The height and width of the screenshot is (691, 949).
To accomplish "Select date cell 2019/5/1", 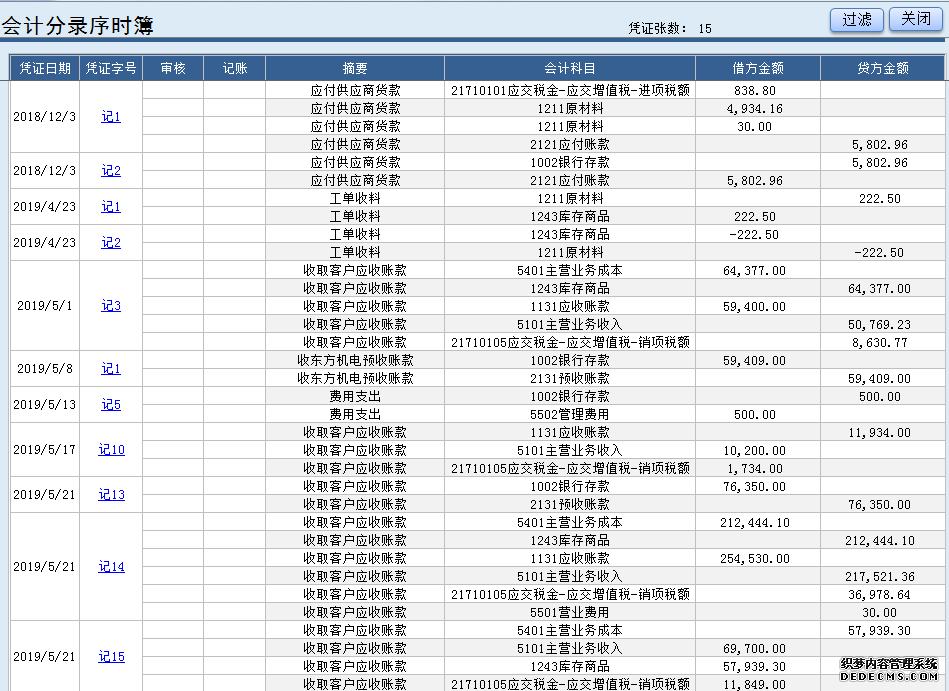I will [x=45, y=306].
